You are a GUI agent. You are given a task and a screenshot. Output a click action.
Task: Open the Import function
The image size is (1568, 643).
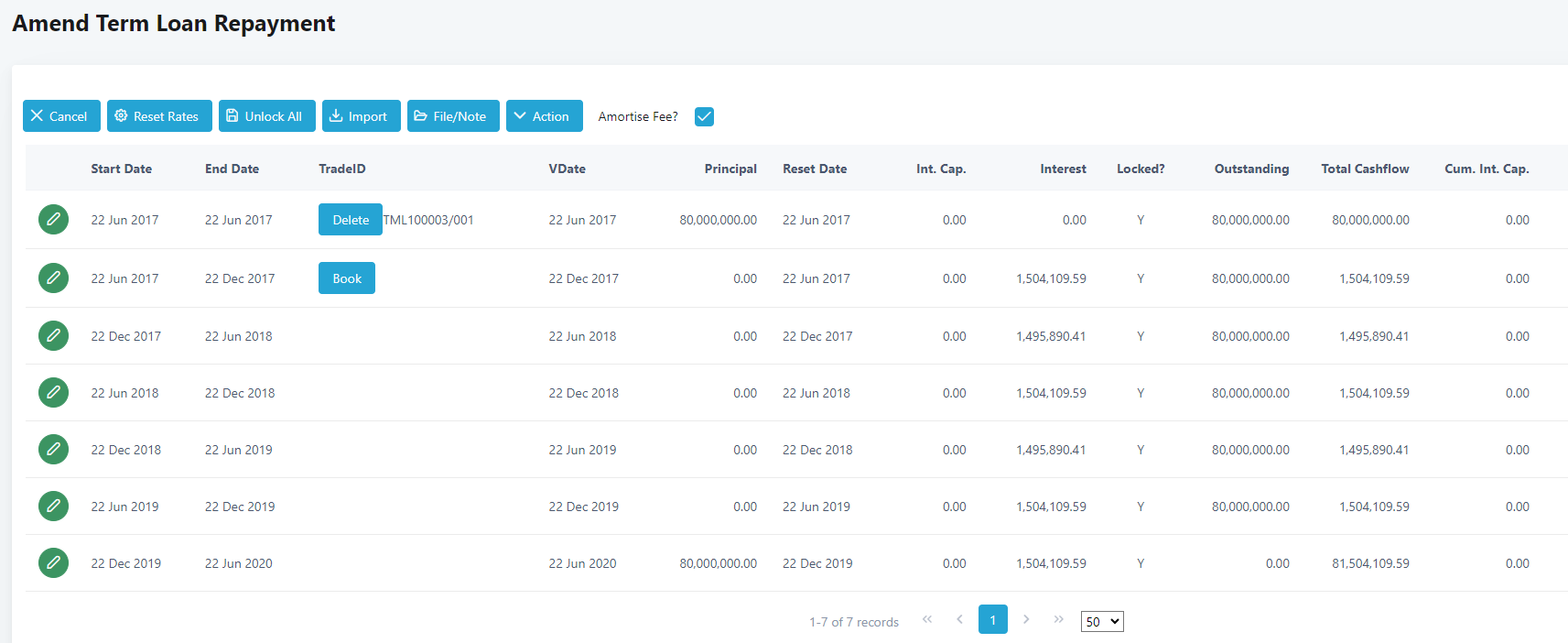coord(361,116)
